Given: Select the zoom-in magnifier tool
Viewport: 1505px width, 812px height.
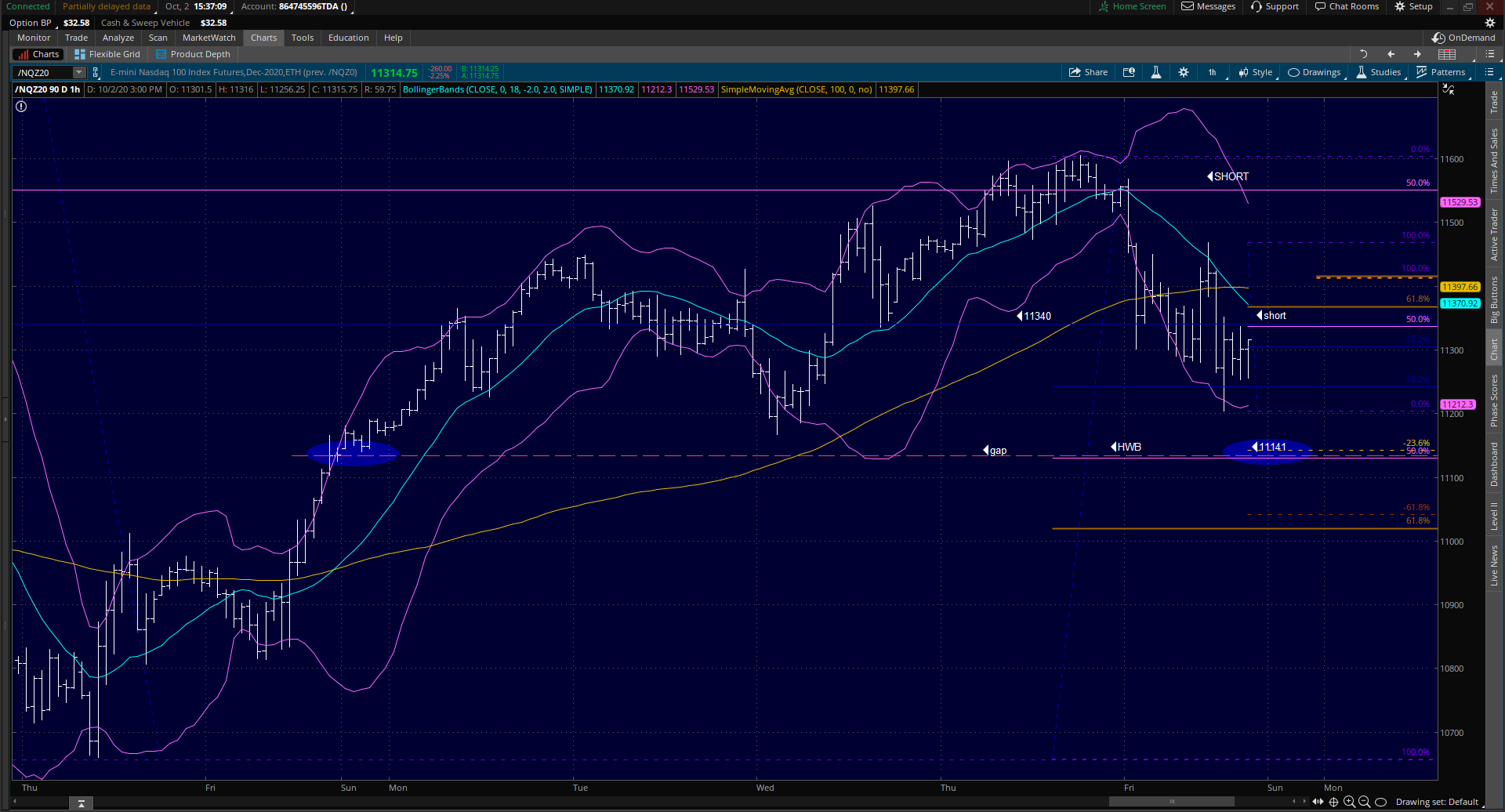Looking at the screenshot, I should click(x=1349, y=802).
